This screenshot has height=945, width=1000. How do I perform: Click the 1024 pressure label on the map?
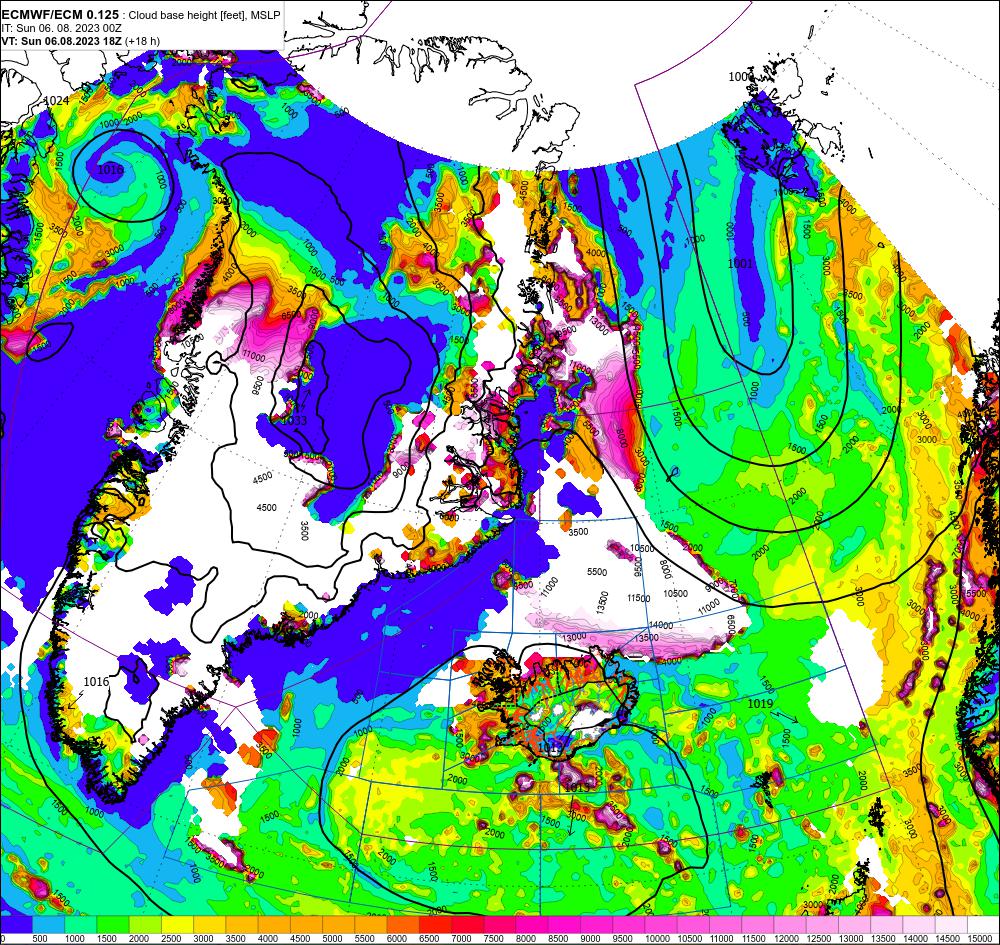click(x=56, y=101)
